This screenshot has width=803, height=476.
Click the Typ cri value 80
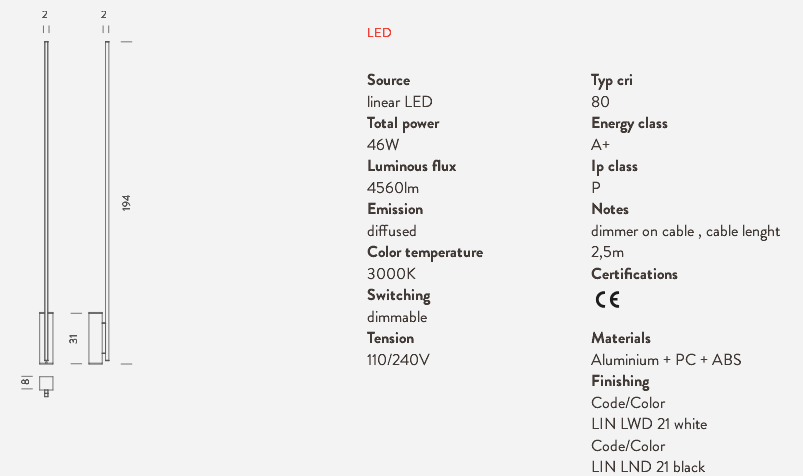(600, 102)
